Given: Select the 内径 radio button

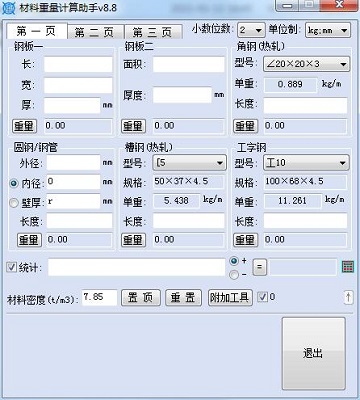Looking at the screenshot, I should click(x=14, y=183).
